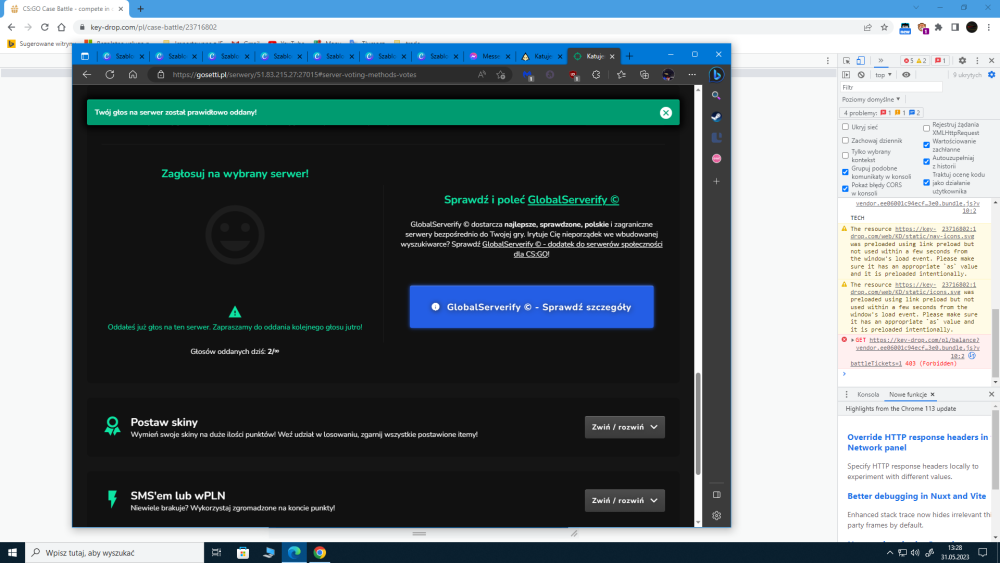Image resolution: width=1000 pixels, height=563 pixels.
Task: Select DevTools inspect element tool
Action: point(846,61)
